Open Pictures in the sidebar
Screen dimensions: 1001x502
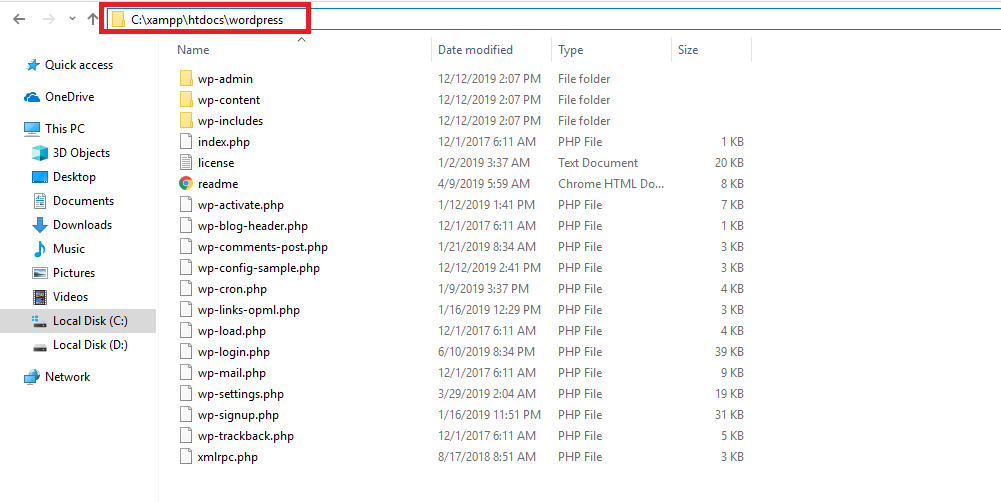click(74, 273)
